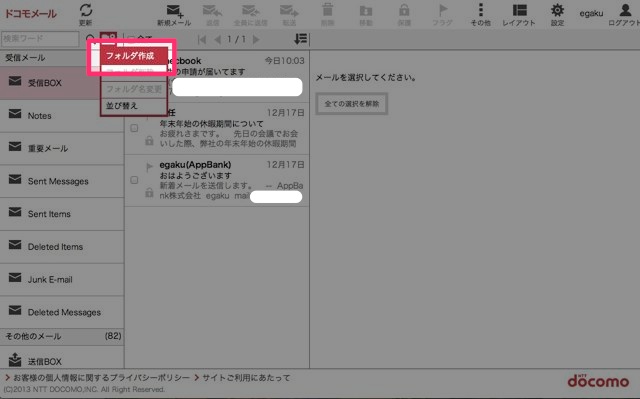Open the Deleted Messages folder

click(x=62, y=313)
